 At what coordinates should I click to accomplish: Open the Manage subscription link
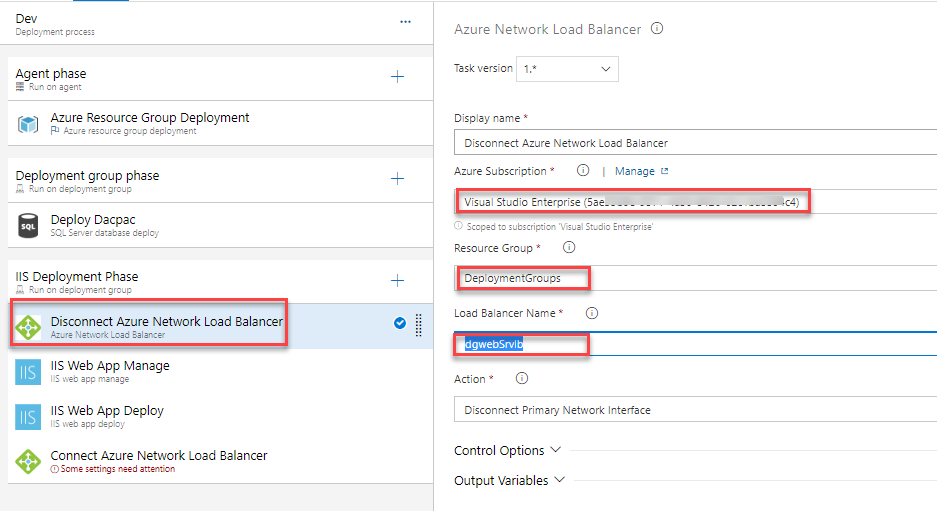[635, 172]
